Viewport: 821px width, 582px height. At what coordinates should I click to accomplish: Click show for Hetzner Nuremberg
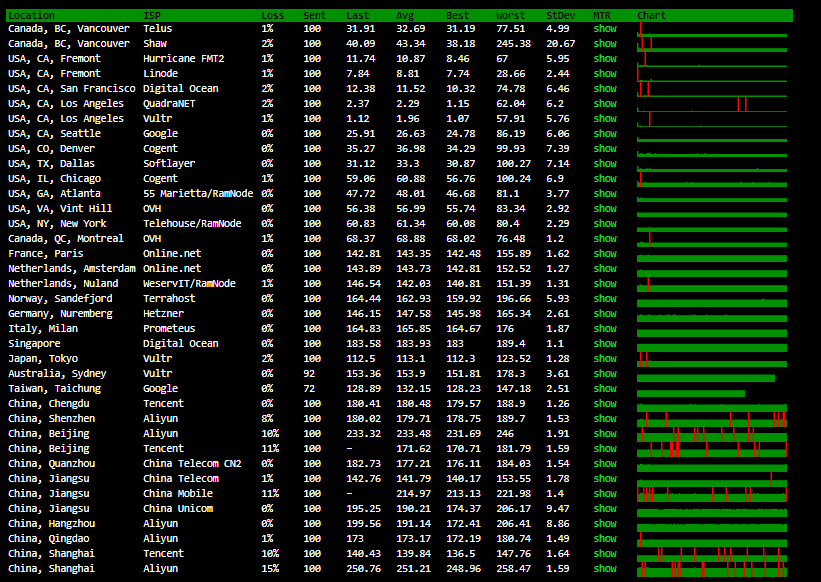pos(605,314)
